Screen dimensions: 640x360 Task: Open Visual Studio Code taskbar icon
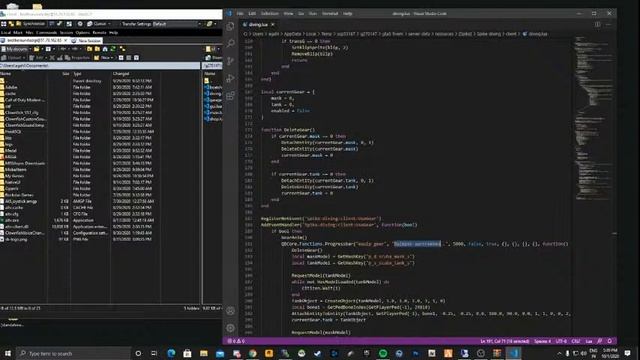(513, 353)
